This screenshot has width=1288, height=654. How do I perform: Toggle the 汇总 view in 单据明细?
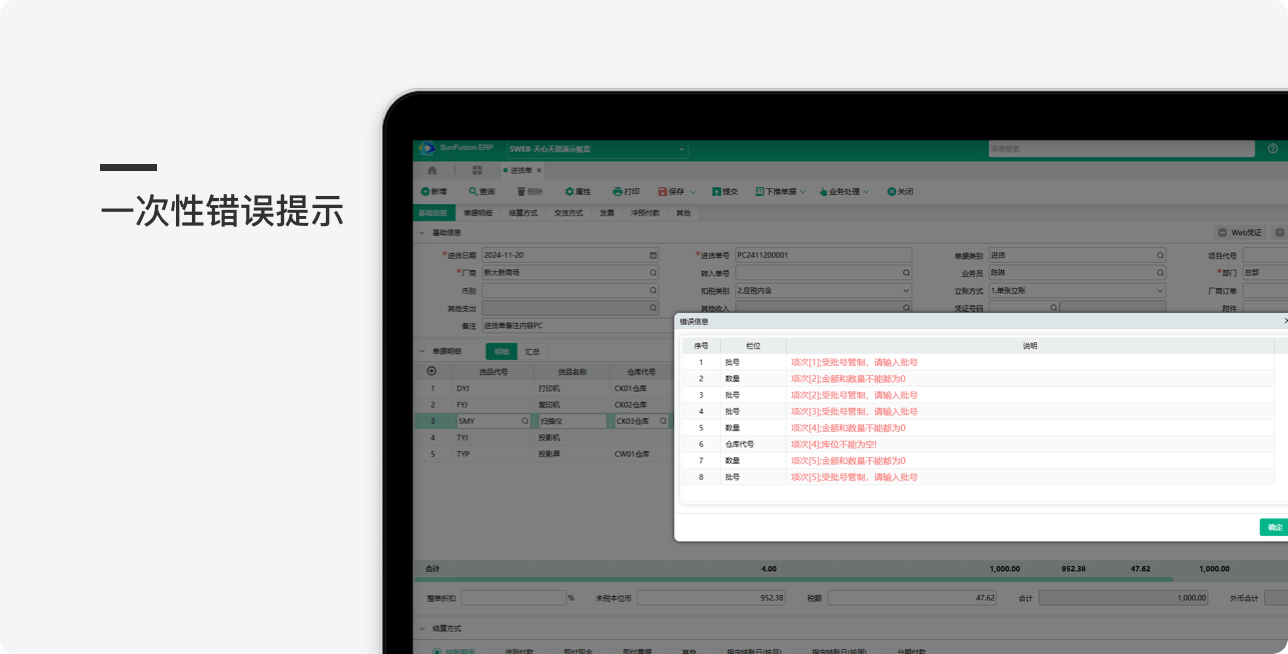point(532,352)
